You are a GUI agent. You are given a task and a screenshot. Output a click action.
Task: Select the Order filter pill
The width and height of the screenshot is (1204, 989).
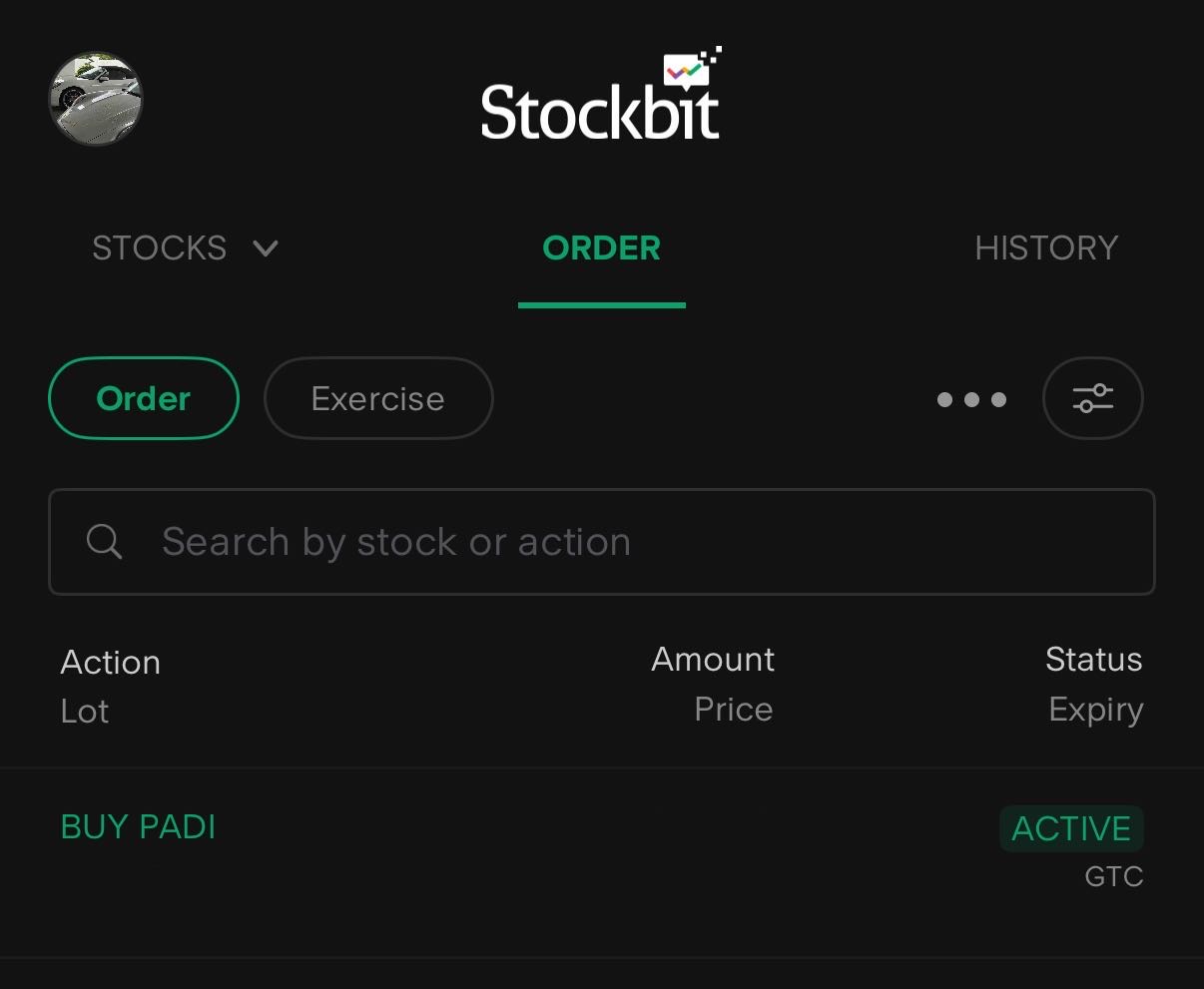(x=144, y=398)
